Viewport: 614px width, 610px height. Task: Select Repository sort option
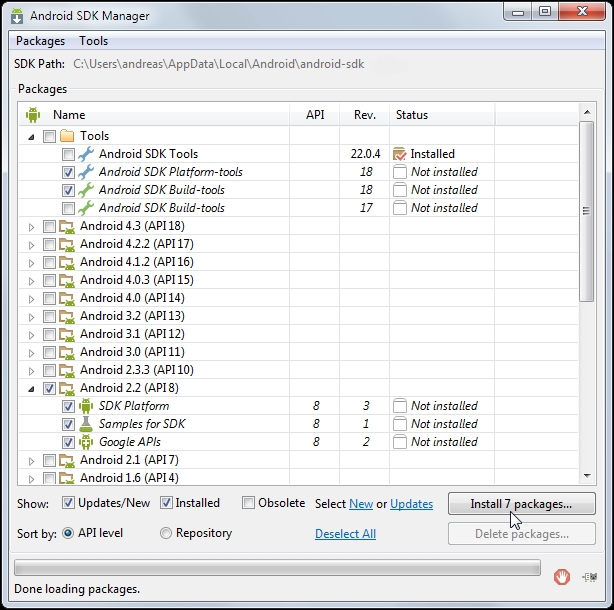[x=166, y=533]
